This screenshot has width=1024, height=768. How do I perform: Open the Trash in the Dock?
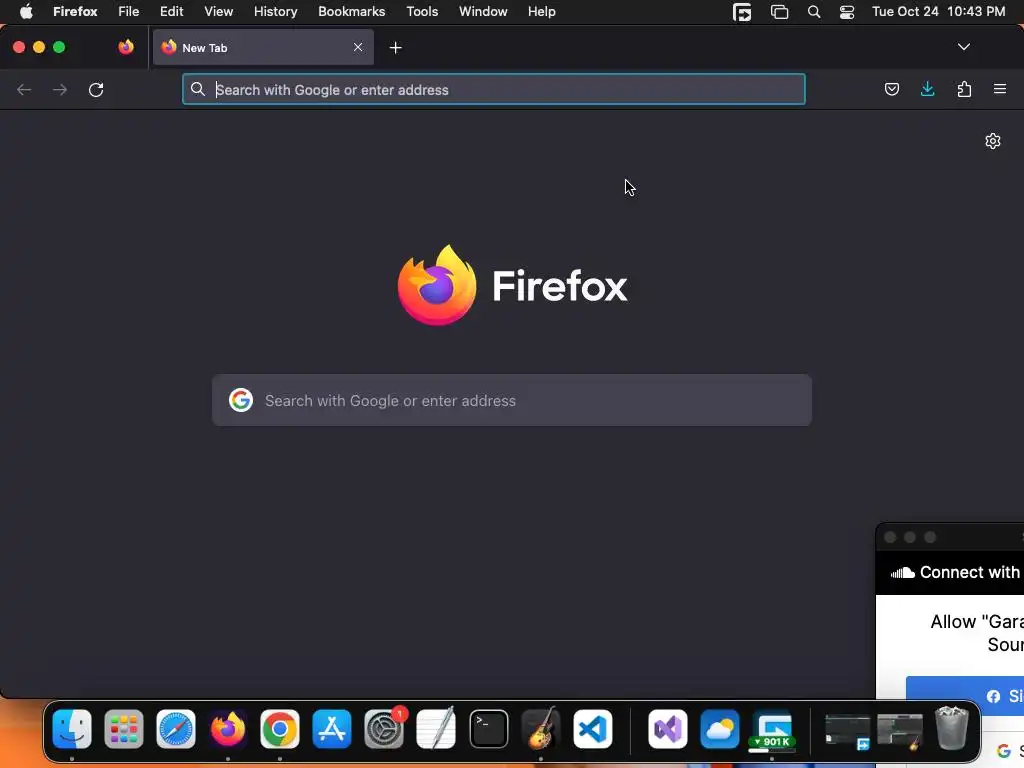tap(952, 729)
